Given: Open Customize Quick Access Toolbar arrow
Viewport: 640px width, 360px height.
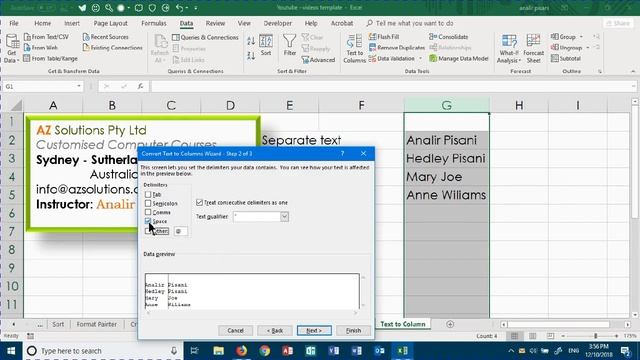Looking at the screenshot, I should pyautogui.click(x=196, y=8).
